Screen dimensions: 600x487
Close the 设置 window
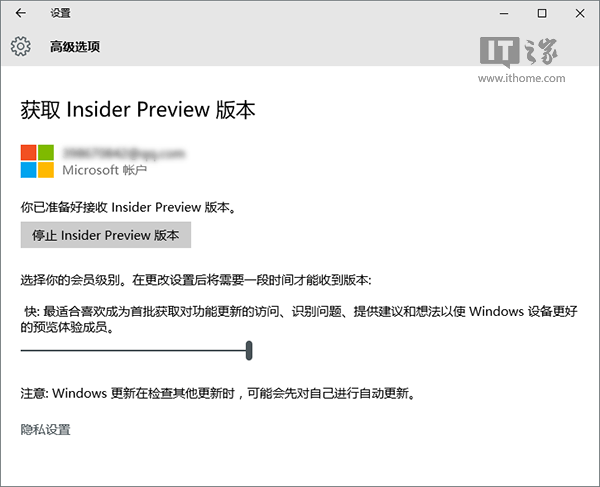coord(580,13)
